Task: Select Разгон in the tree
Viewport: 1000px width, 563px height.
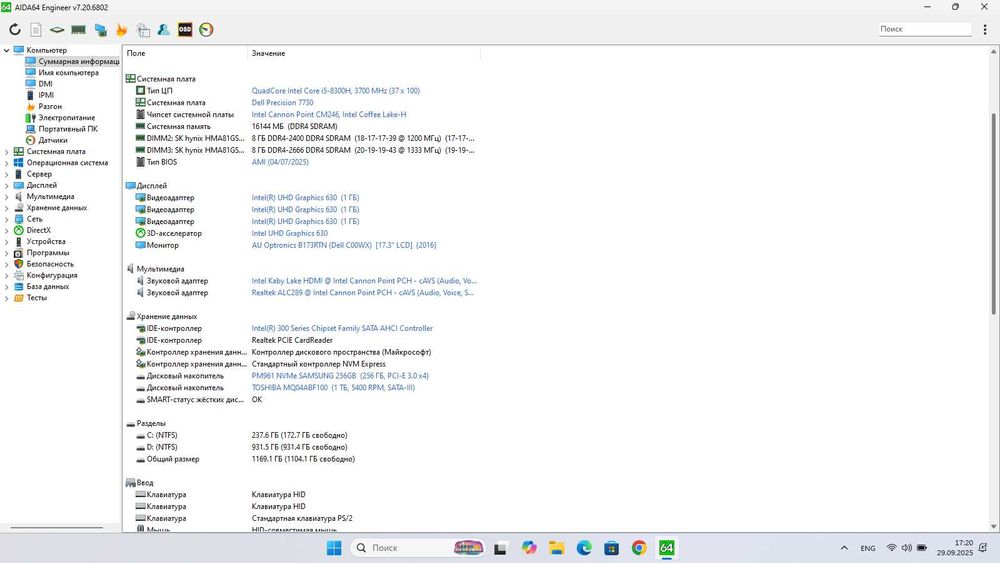Action: 50,106
